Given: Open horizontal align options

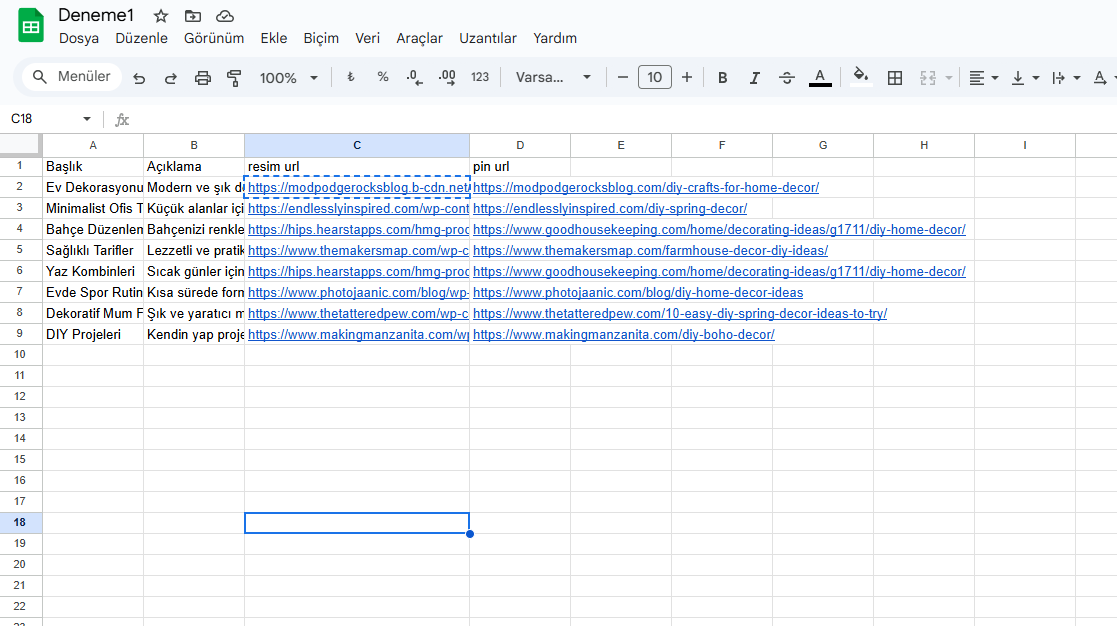Looking at the screenshot, I should click(x=984, y=78).
